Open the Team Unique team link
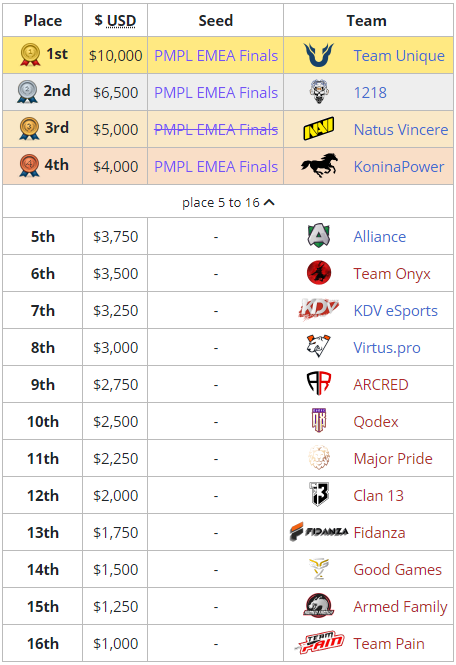The width and height of the screenshot is (456, 665). 399,56
